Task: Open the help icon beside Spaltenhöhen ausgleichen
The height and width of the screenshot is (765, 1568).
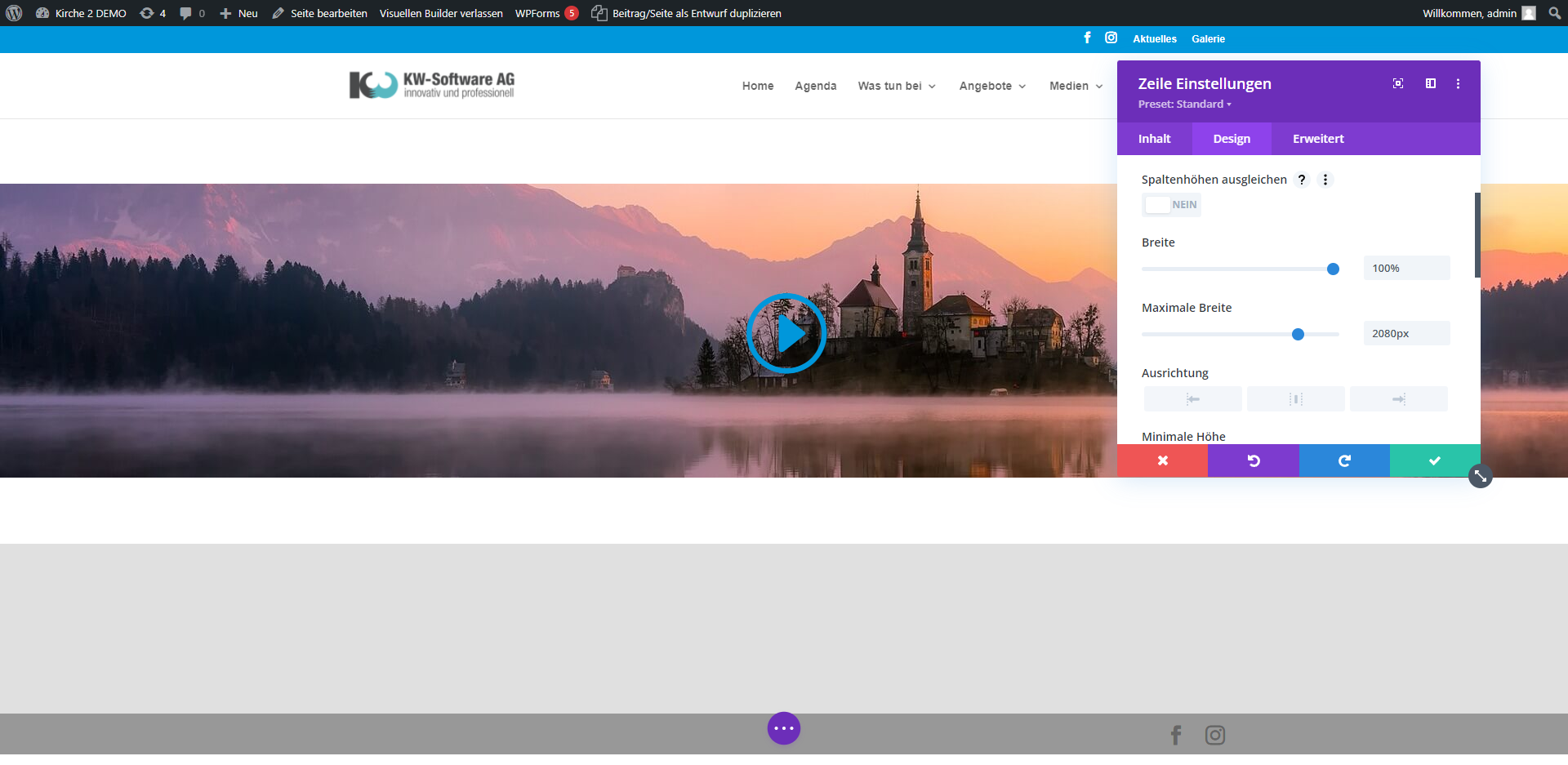Action: tap(1302, 180)
